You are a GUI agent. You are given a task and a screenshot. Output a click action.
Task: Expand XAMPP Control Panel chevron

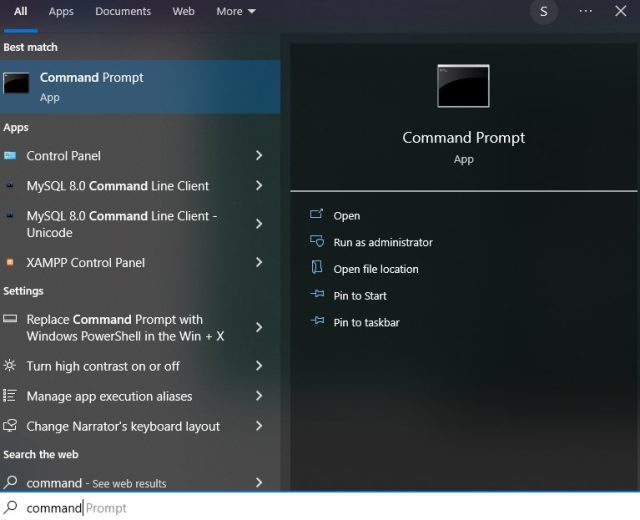coord(259,263)
